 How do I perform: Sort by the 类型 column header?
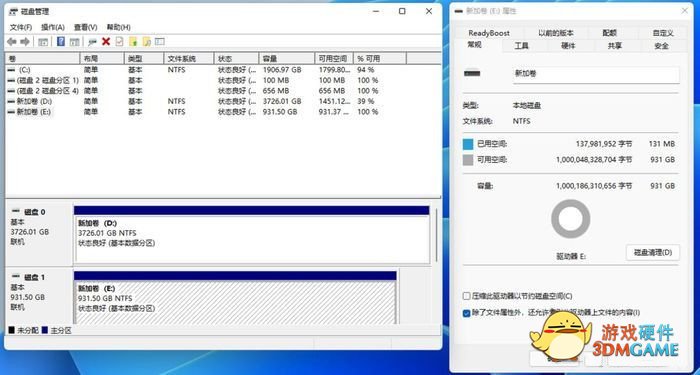coord(144,58)
